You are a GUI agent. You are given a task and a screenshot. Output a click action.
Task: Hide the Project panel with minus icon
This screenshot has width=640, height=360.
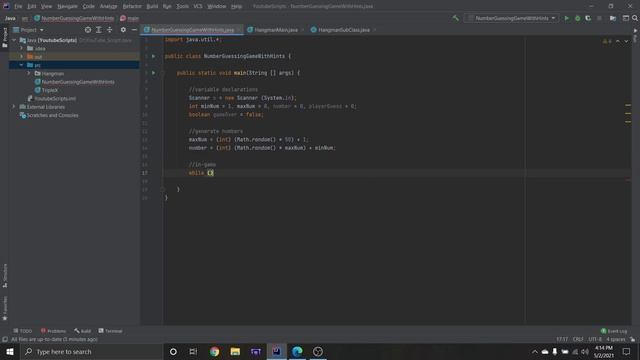pyautogui.click(x=134, y=30)
